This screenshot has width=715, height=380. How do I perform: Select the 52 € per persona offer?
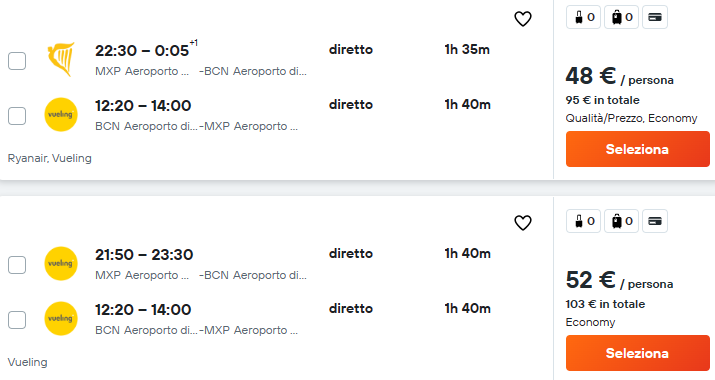637,353
